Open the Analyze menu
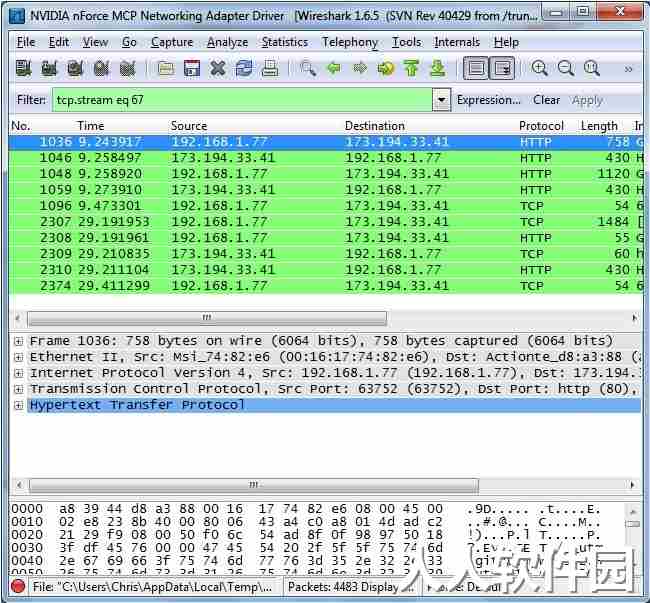 tap(228, 42)
